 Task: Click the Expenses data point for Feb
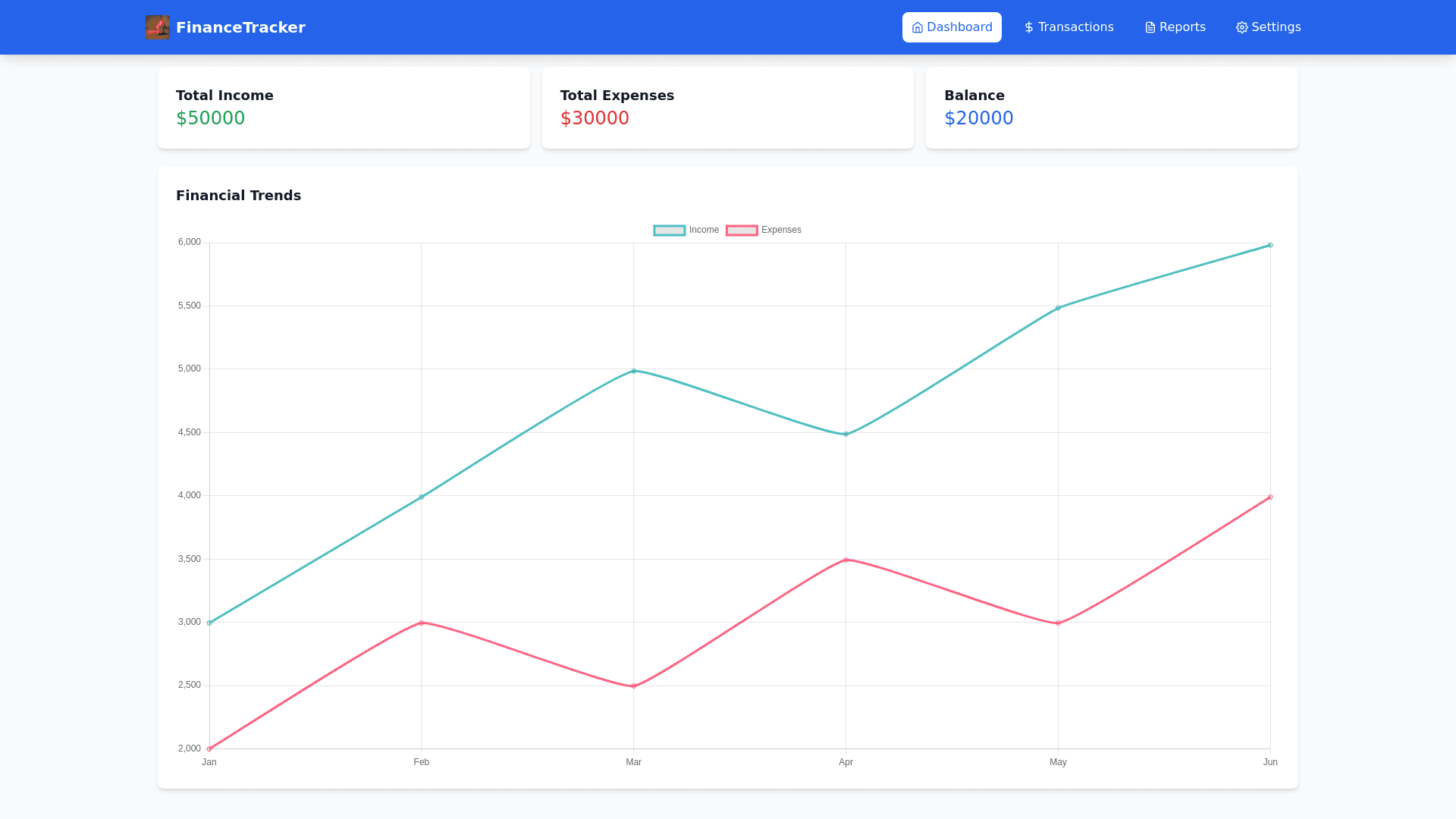coord(422,623)
